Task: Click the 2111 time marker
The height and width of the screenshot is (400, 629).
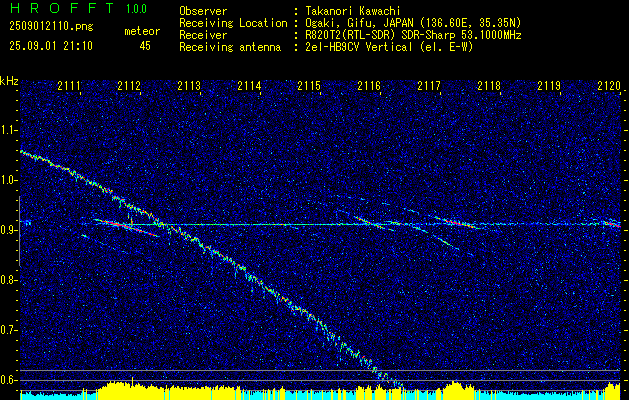Action: [69, 86]
